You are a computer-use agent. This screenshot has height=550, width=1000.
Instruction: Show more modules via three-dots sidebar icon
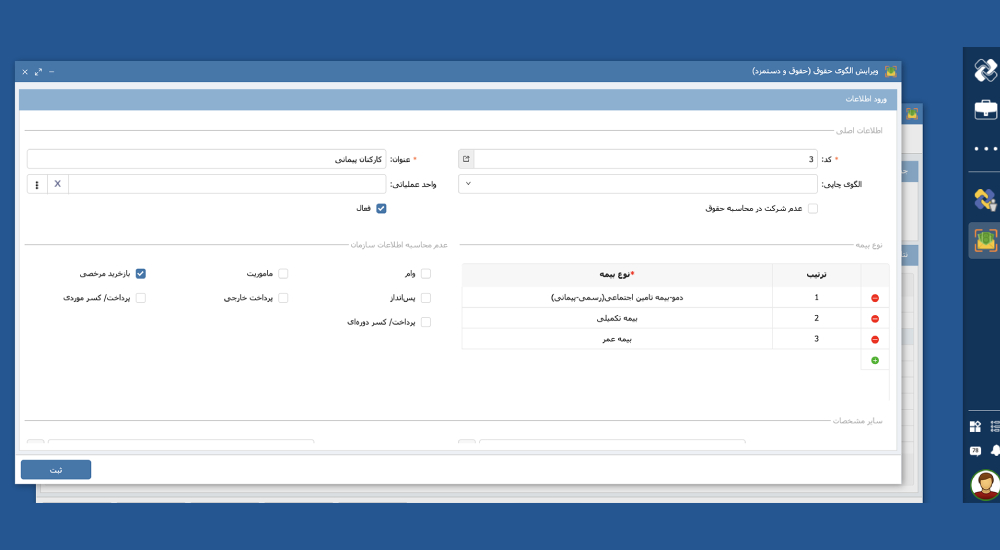pyautogui.click(x=985, y=149)
